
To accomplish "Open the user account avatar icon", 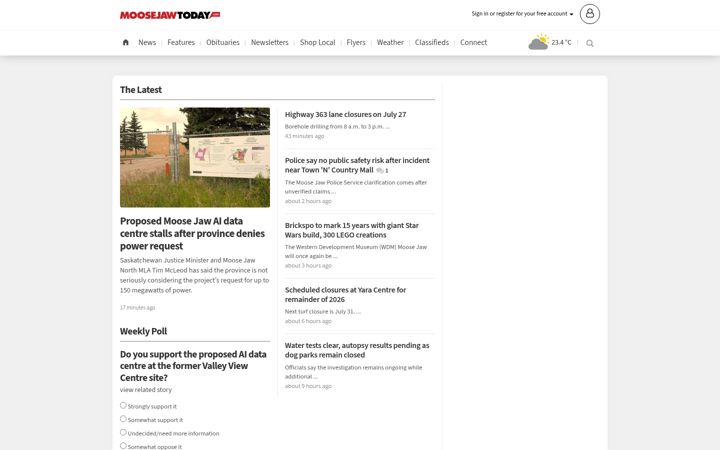I will pyautogui.click(x=590, y=14).
